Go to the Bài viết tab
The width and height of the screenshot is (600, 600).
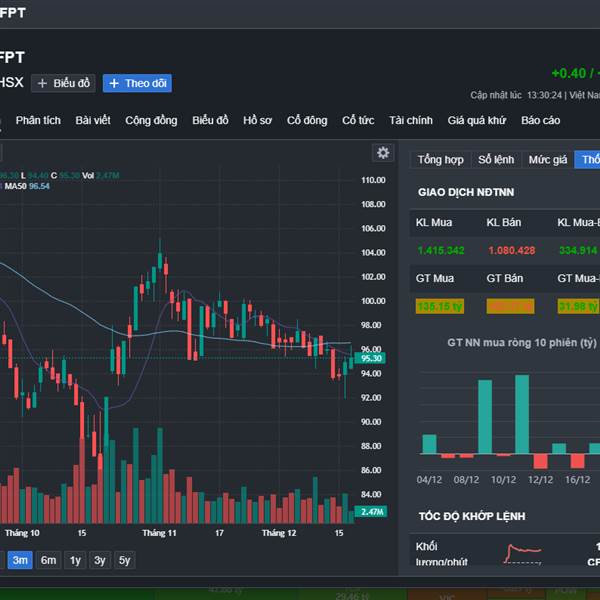point(93,121)
